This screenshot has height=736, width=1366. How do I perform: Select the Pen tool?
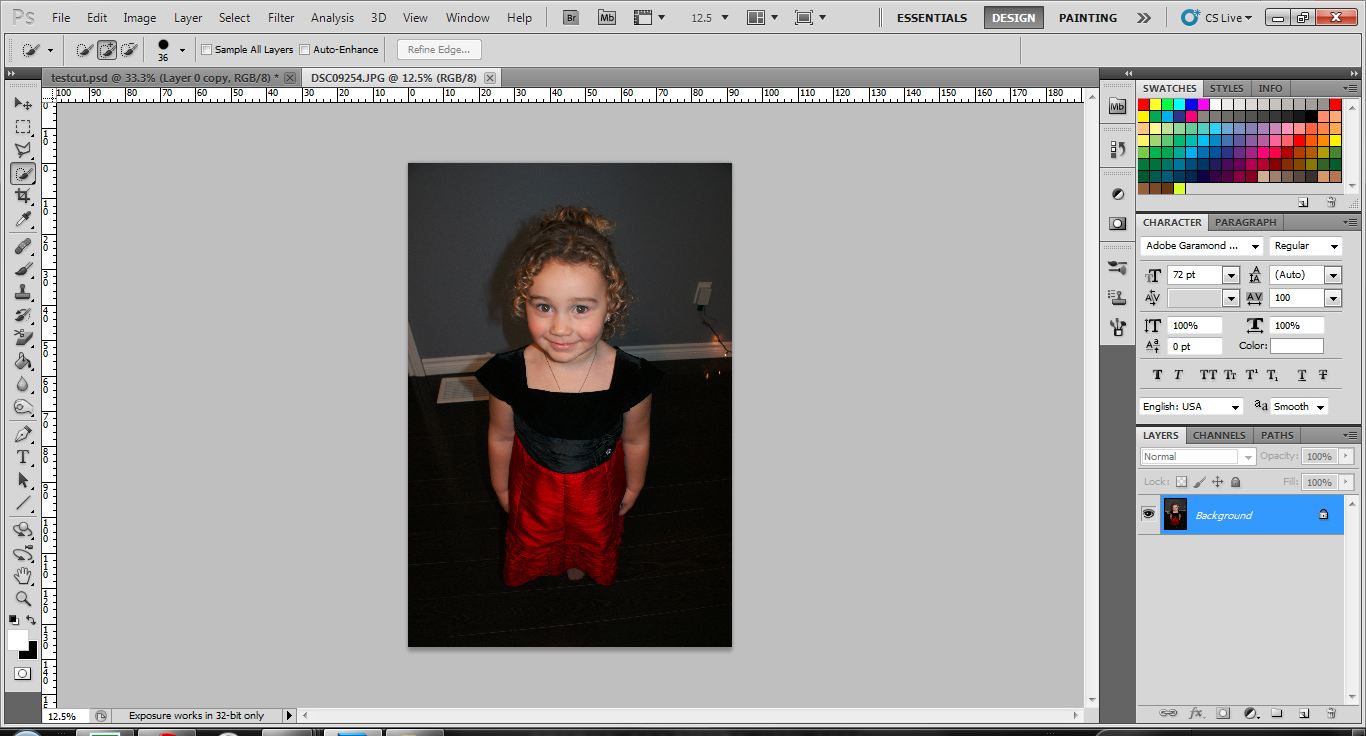coord(22,434)
